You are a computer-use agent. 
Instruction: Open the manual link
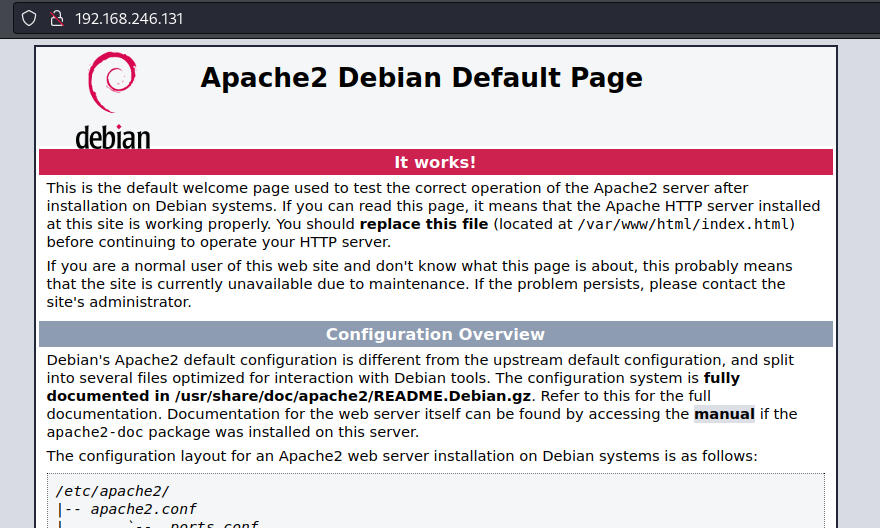pyautogui.click(x=724, y=414)
